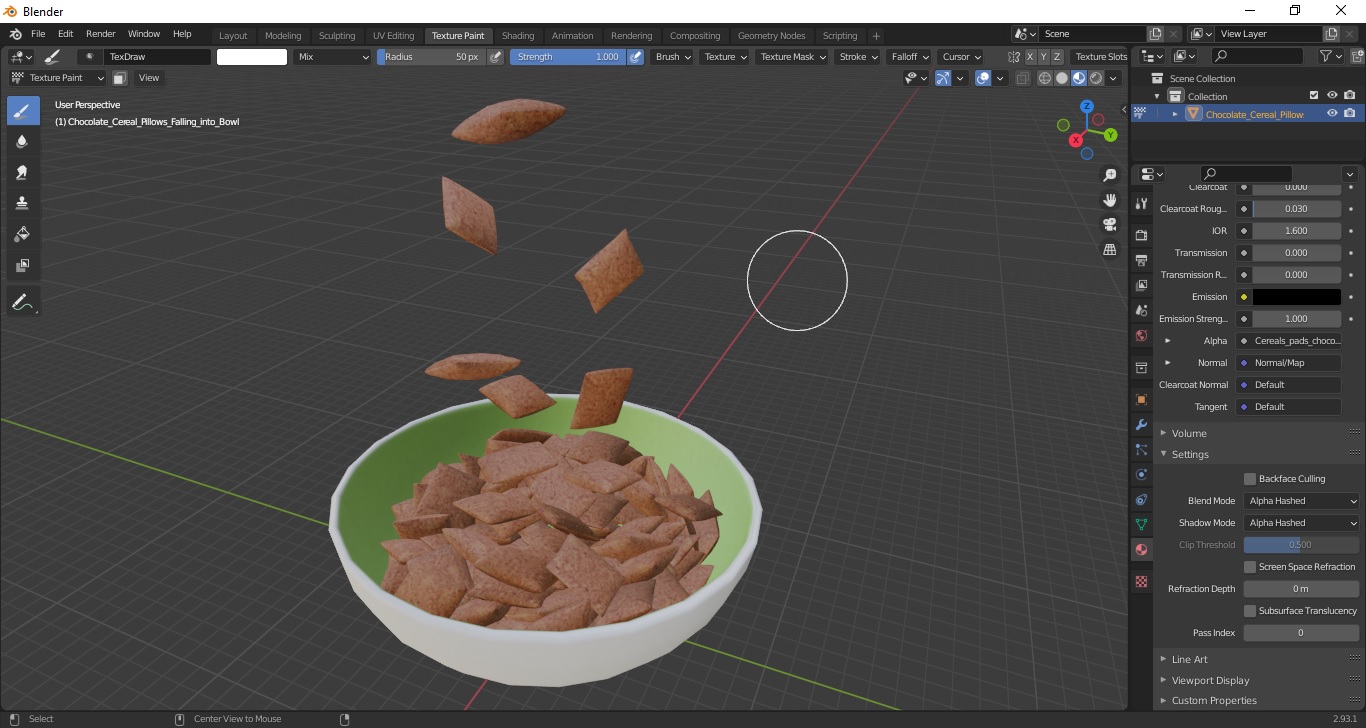Select the Clone stamp tool
The height and width of the screenshot is (728, 1366).
22,204
